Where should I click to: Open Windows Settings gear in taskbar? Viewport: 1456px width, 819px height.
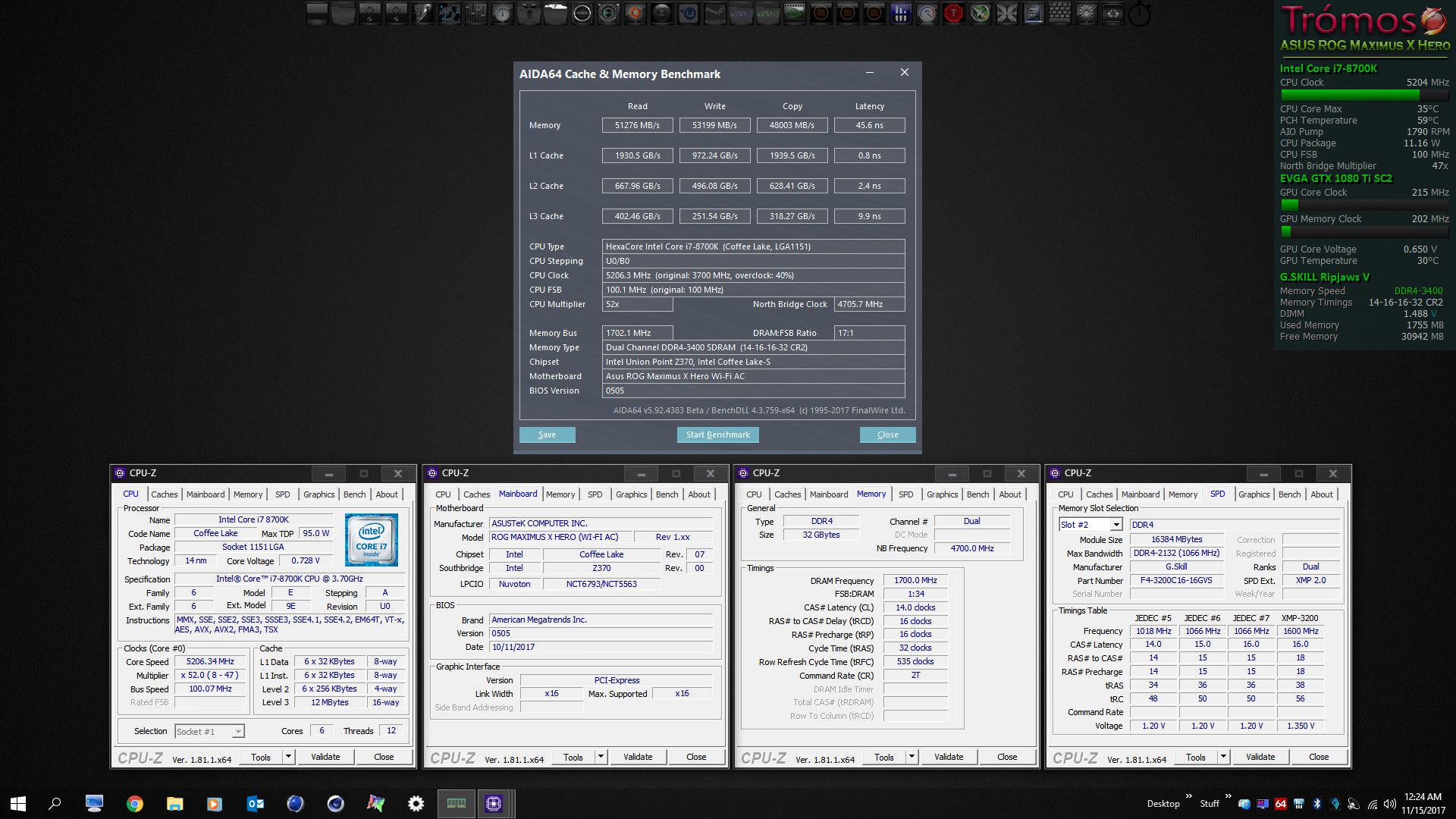416,804
